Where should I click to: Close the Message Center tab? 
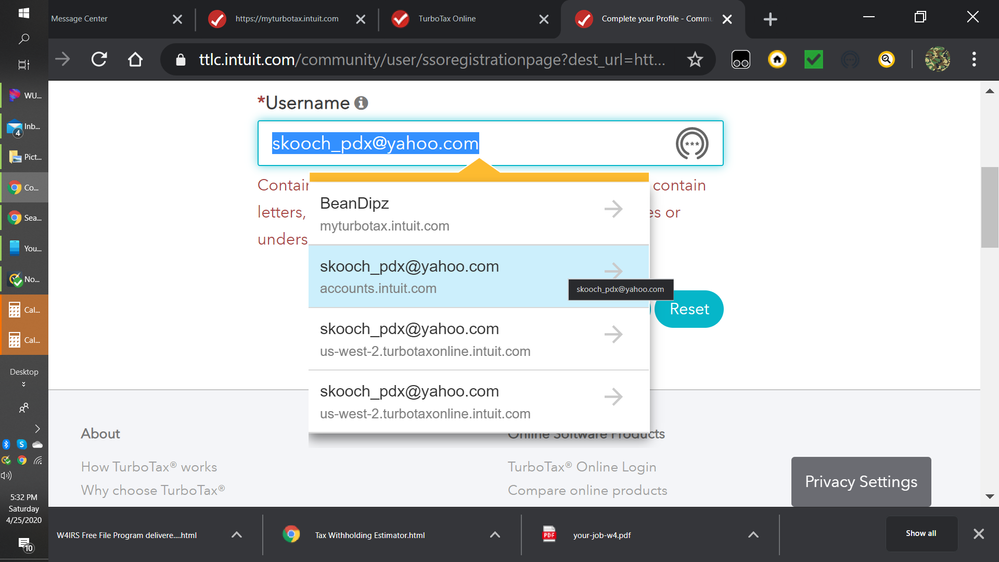pos(177,19)
